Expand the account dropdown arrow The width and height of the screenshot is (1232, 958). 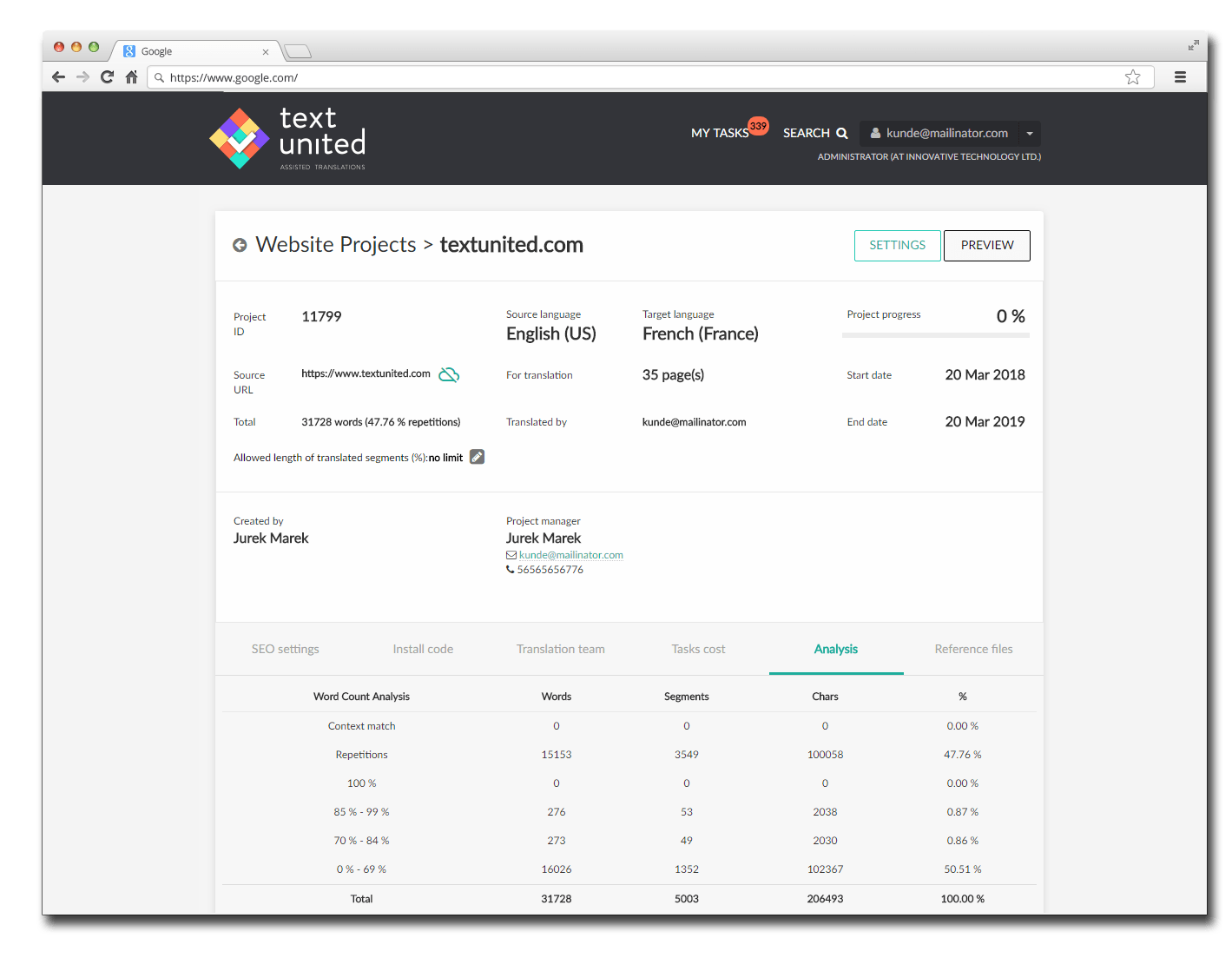click(x=1030, y=134)
